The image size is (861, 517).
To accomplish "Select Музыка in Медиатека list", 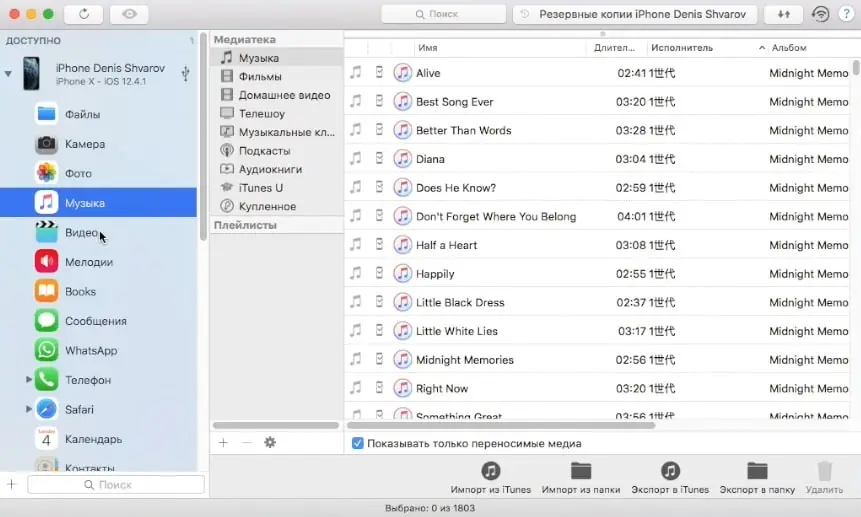I will (x=277, y=58).
